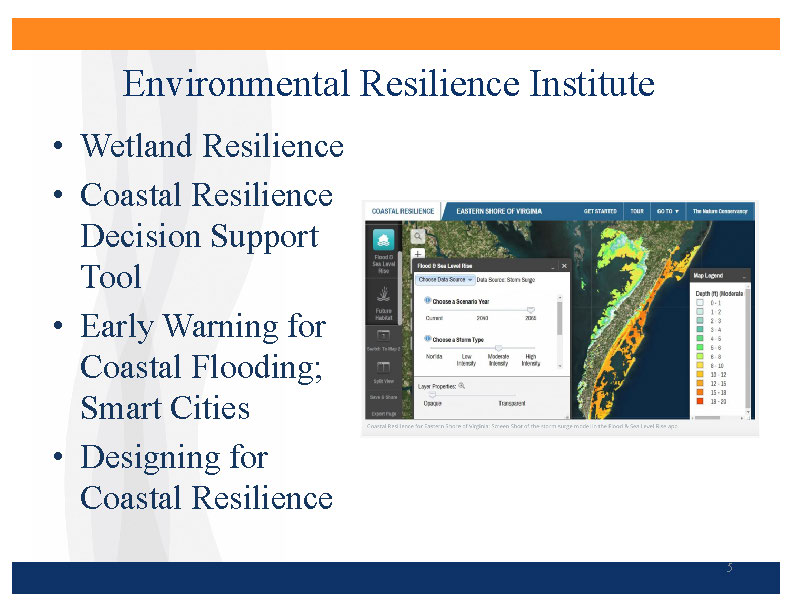Open the Flood & Sea Level Rise app icon
The width and height of the screenshot is (792, 612).
[385, 241]
